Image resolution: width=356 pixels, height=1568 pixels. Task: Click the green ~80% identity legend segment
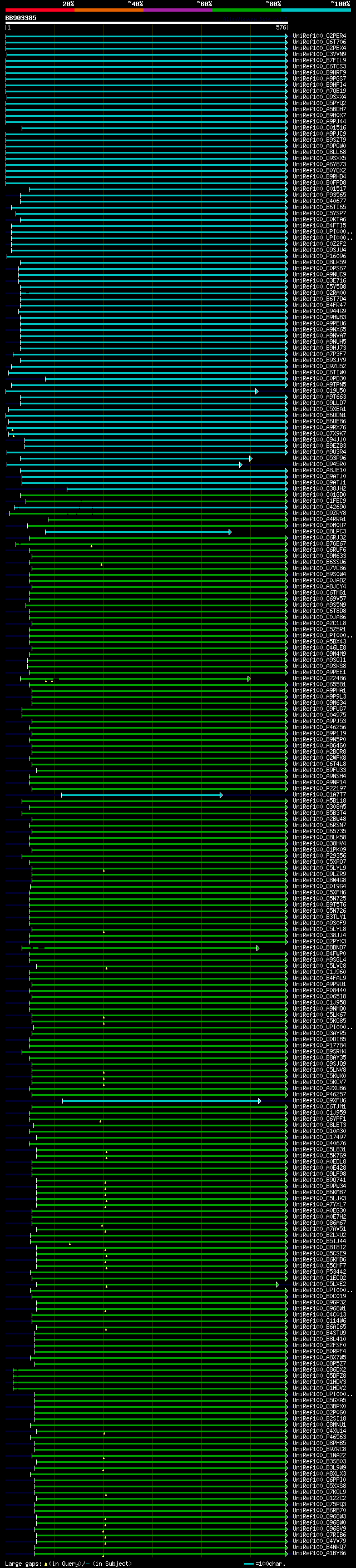(247, 10)
